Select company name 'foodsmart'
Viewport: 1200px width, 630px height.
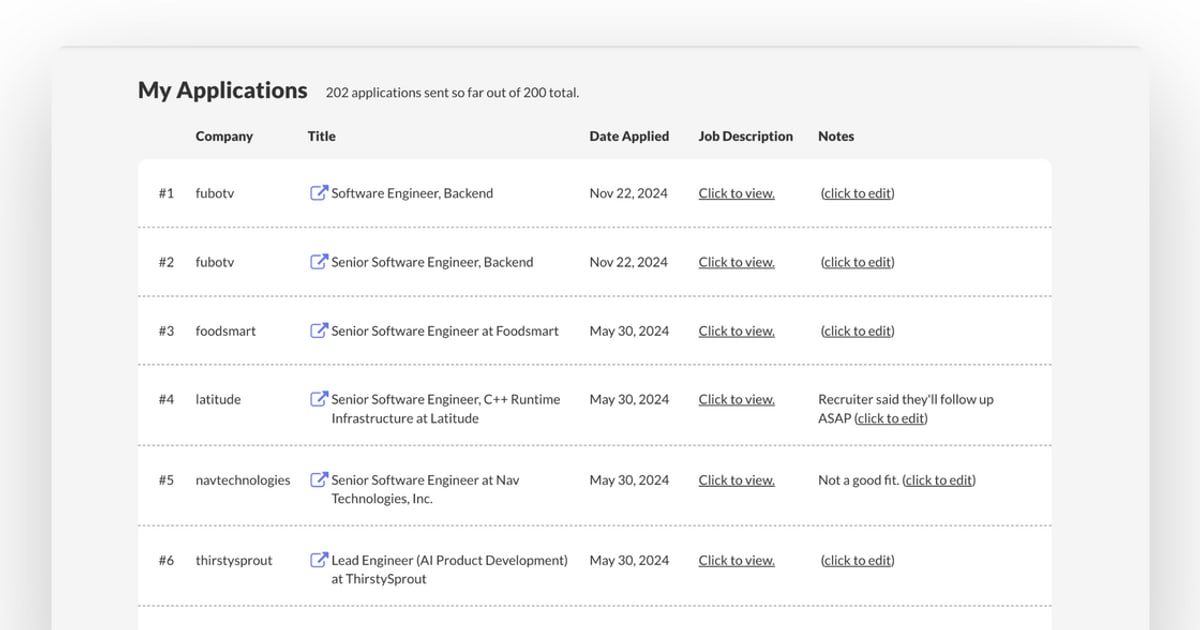226,331
